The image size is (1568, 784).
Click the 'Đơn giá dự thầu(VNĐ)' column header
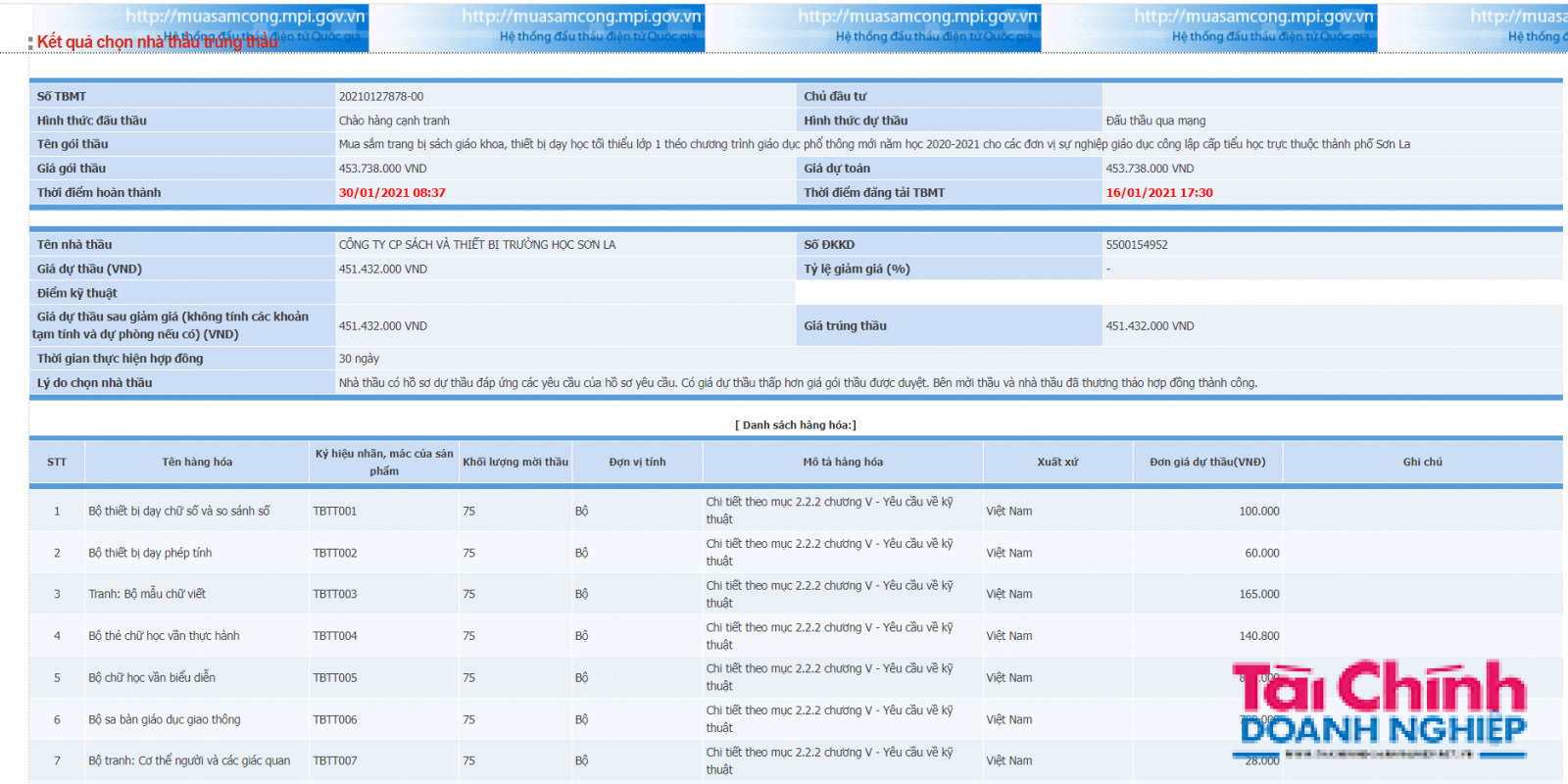coord(1207,462)
